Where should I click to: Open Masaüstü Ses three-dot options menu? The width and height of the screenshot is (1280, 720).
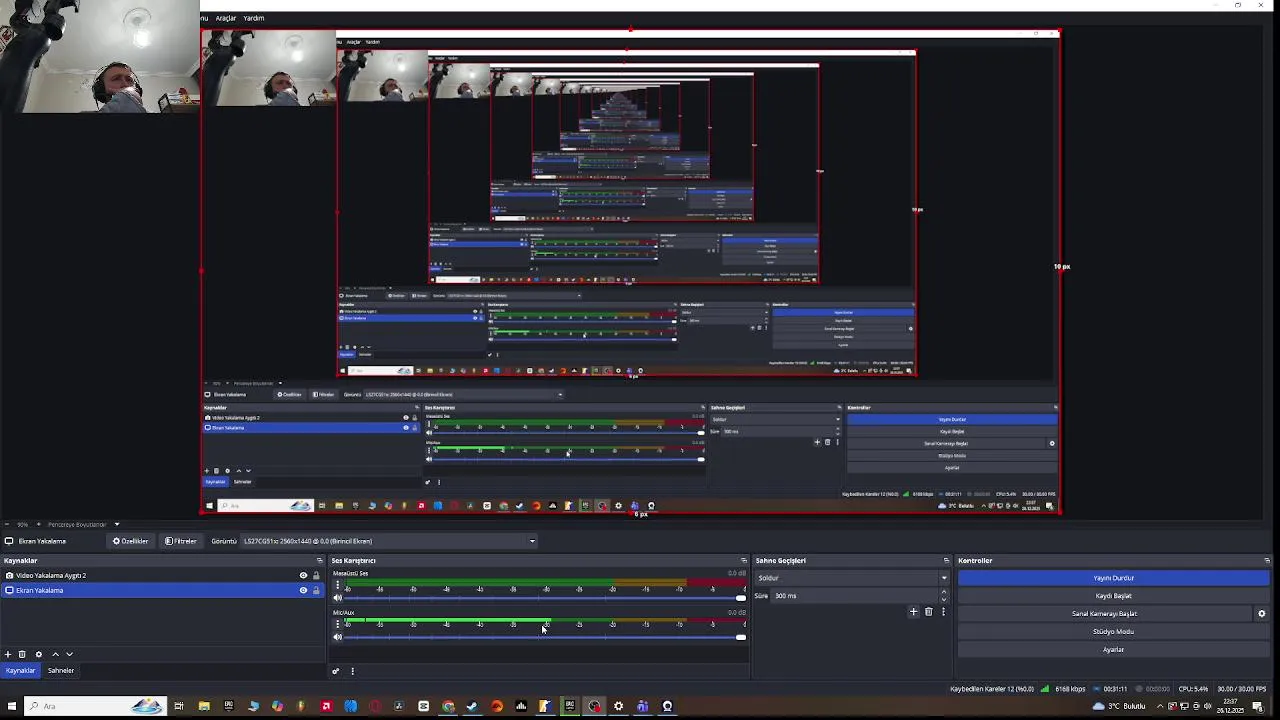pyautogui.click(x=337, y=585)
